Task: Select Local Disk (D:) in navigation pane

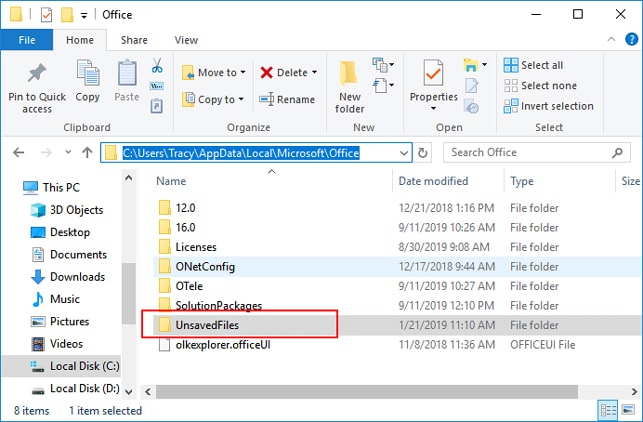Action: tap(84, 388)
